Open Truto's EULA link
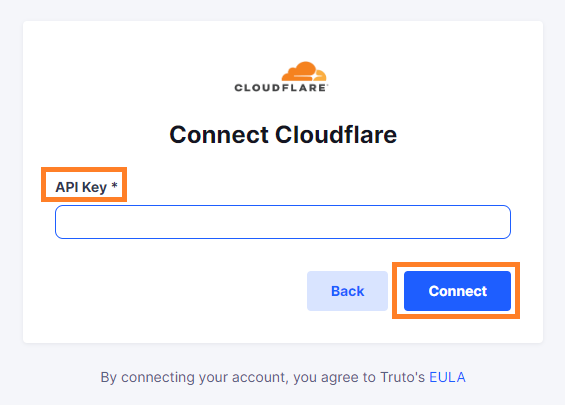Image resolution: width=565 pixels, height=405 pixels. tap(447, 377)
